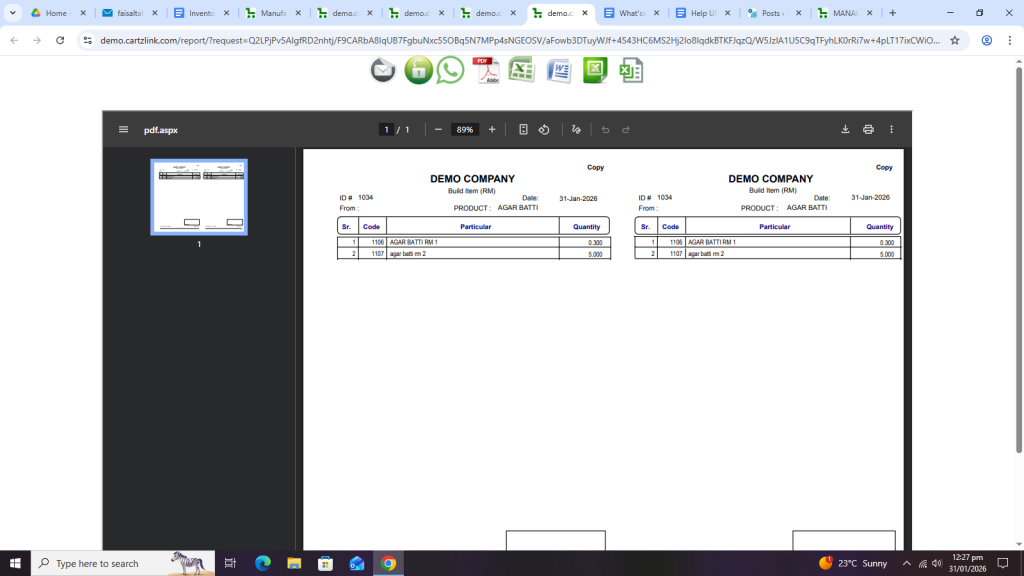Screen dimensions: 1024x576
Task: Show hidden system tray icons
Action: pos(906,563)
